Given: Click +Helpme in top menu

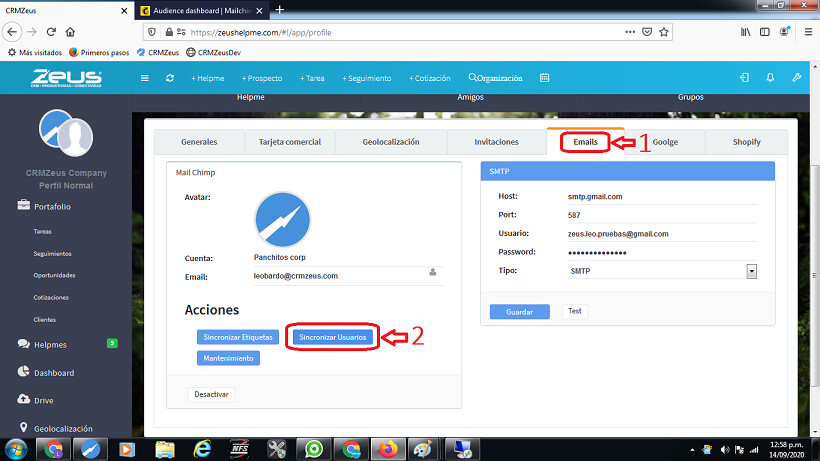Looking at the screenshot, I should 208,78.
